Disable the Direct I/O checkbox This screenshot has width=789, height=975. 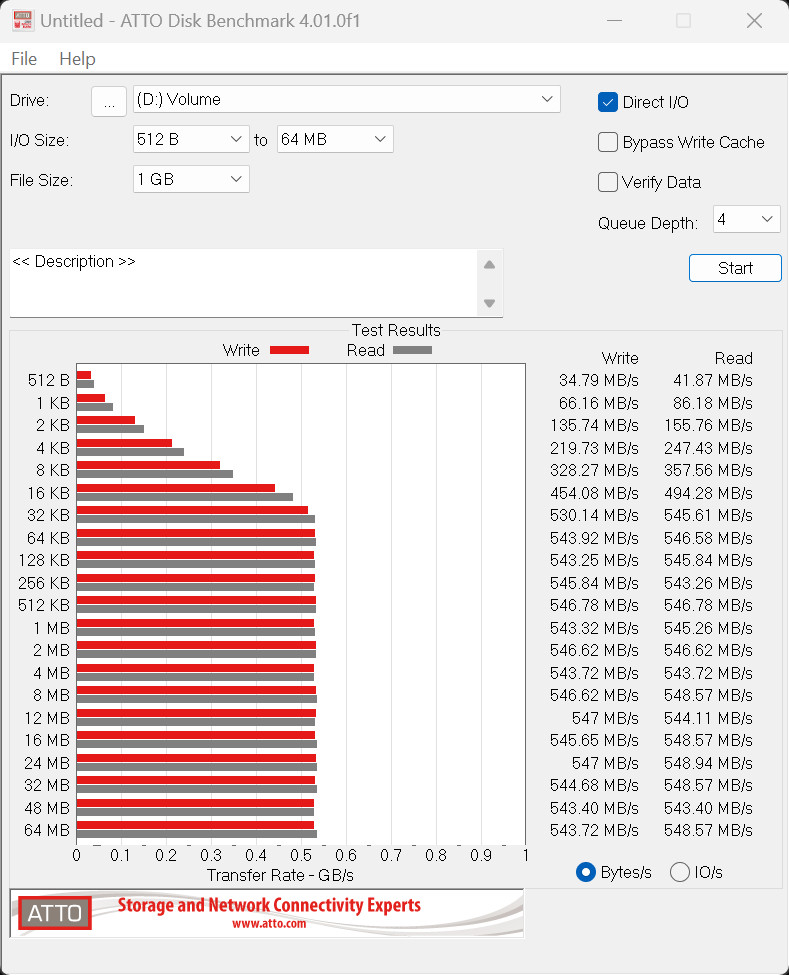coord(608,102)
